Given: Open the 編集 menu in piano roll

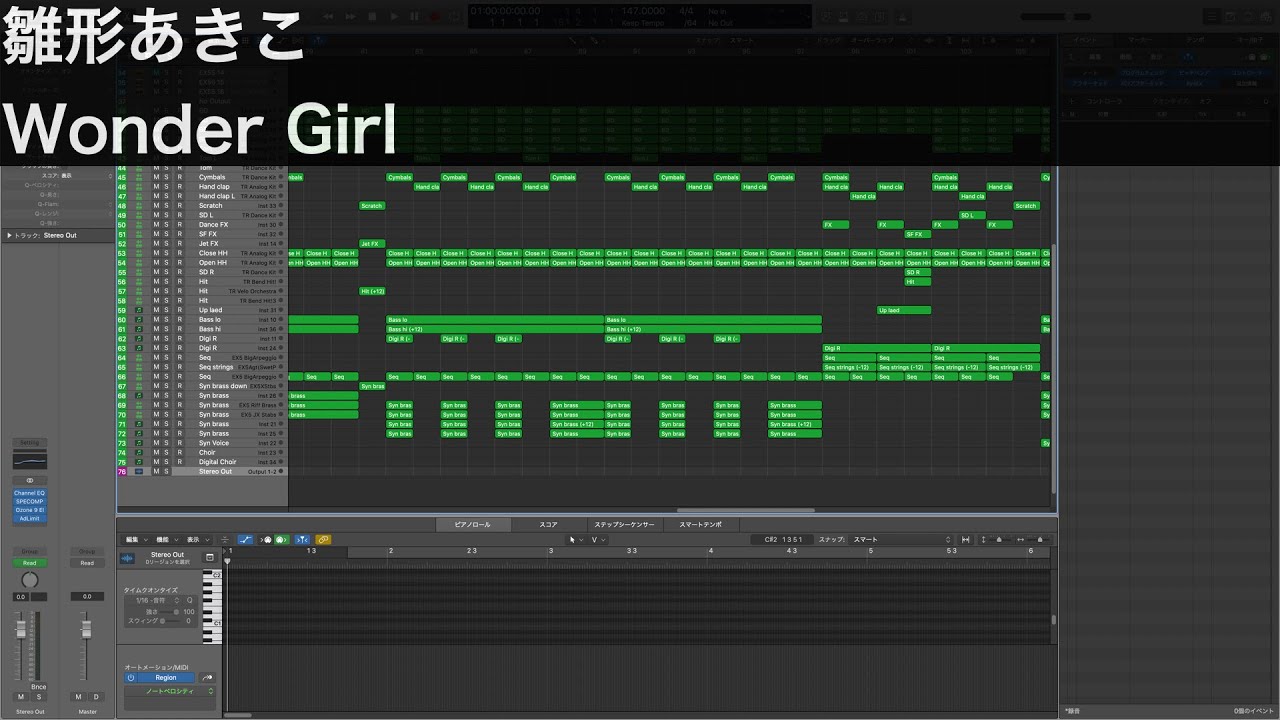Looking at the screenshot, I should (132, 540).
